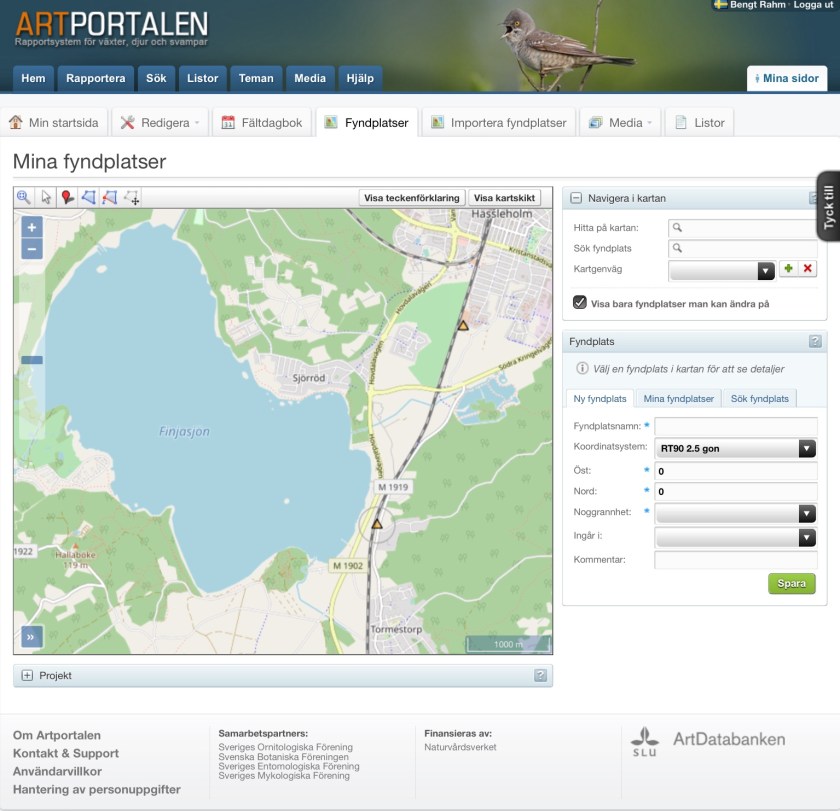The width and height of the screenshot is (840, 811).
Task: Select the zoom magnifier map tool
Action: [24, 198]
